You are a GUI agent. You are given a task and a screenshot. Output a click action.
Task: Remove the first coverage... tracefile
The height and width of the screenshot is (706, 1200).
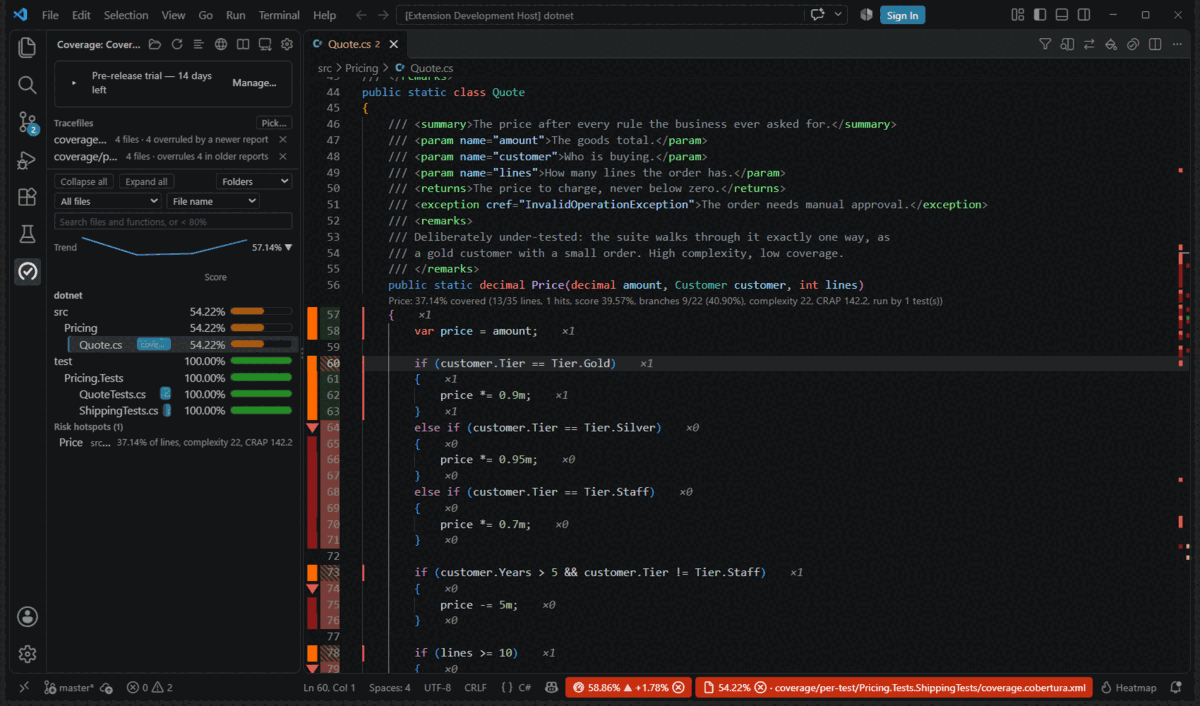pyautogui.click(x=283, y=140)
